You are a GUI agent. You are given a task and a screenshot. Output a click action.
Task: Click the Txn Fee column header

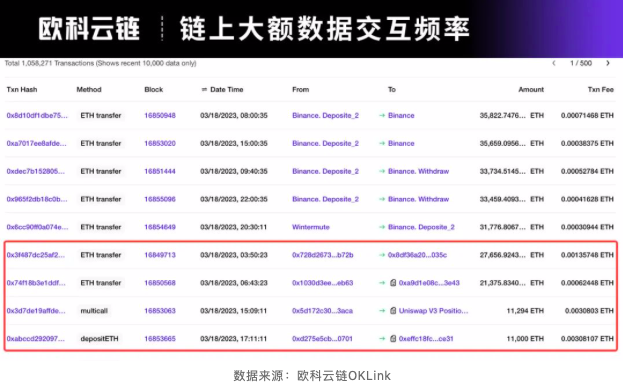pos(601,89)
